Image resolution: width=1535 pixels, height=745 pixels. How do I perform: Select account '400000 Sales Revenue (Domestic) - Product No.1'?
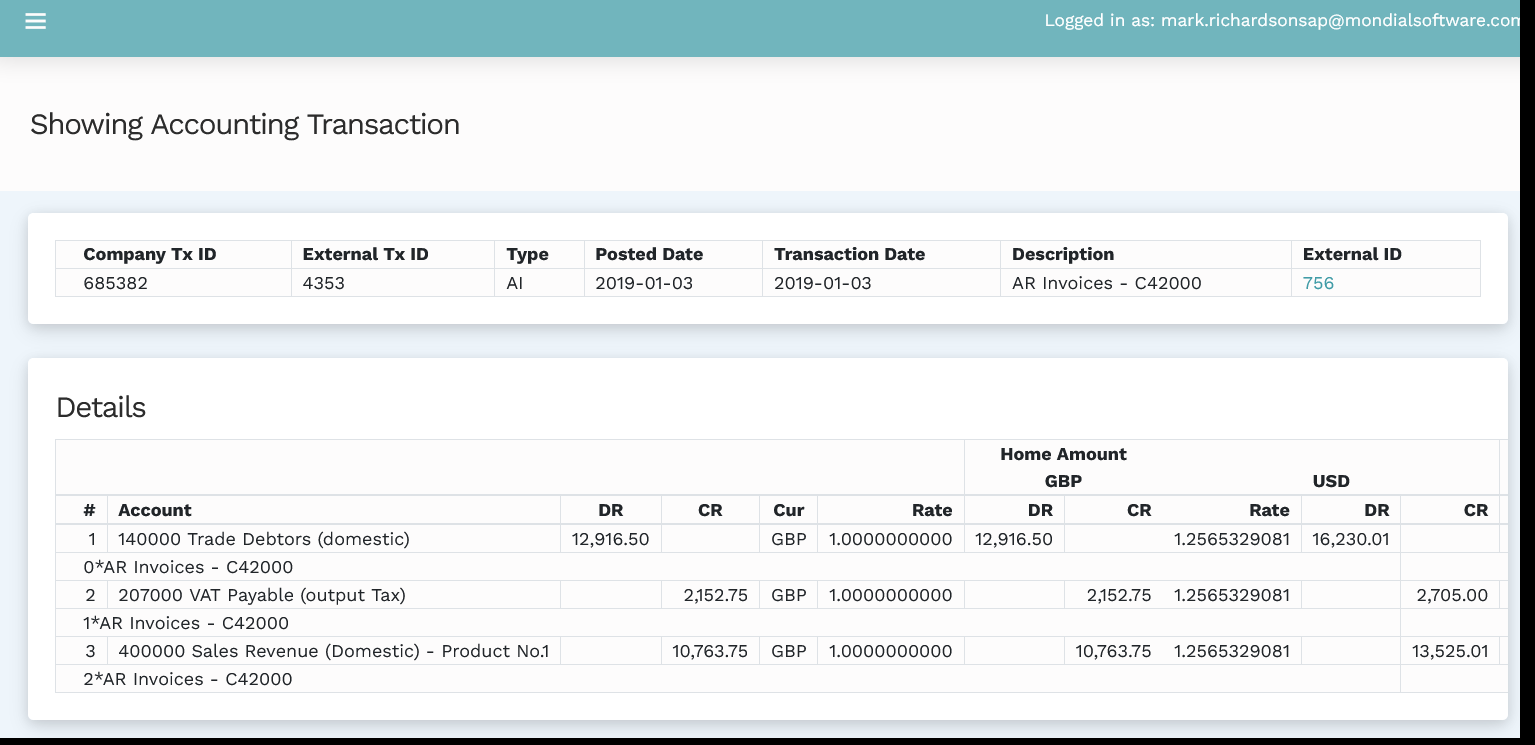click(x=334, y=651)
